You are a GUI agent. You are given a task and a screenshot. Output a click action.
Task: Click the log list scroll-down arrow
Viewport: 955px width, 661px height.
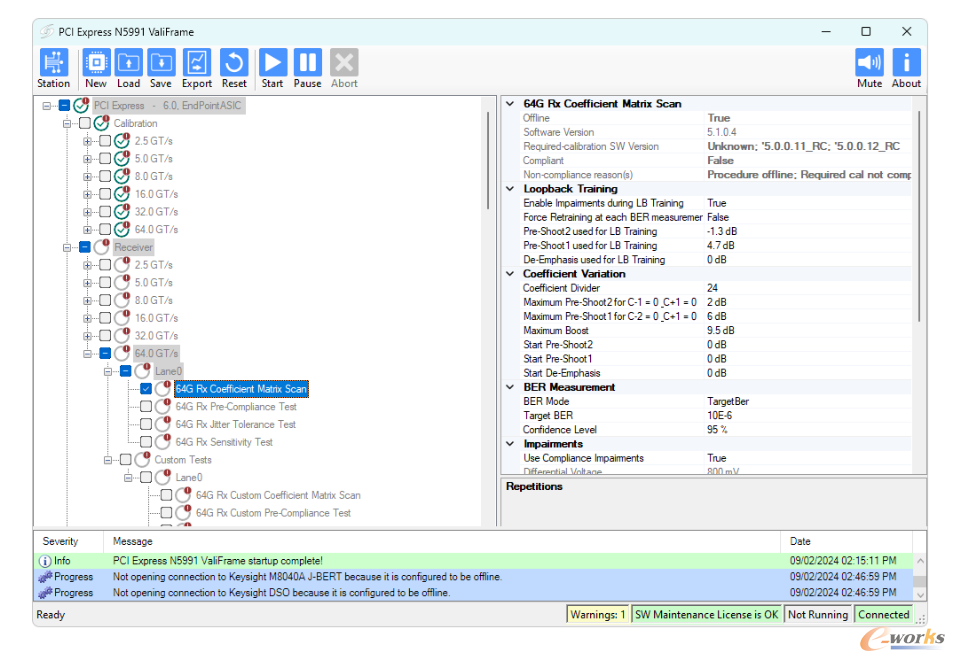(x=920, y=595)
